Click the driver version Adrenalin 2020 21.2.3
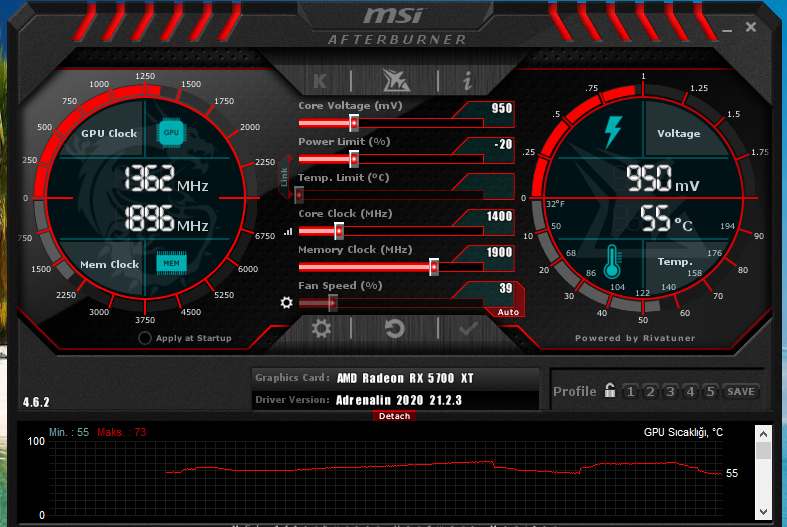 pyautogui.click(x=399, y=400)
